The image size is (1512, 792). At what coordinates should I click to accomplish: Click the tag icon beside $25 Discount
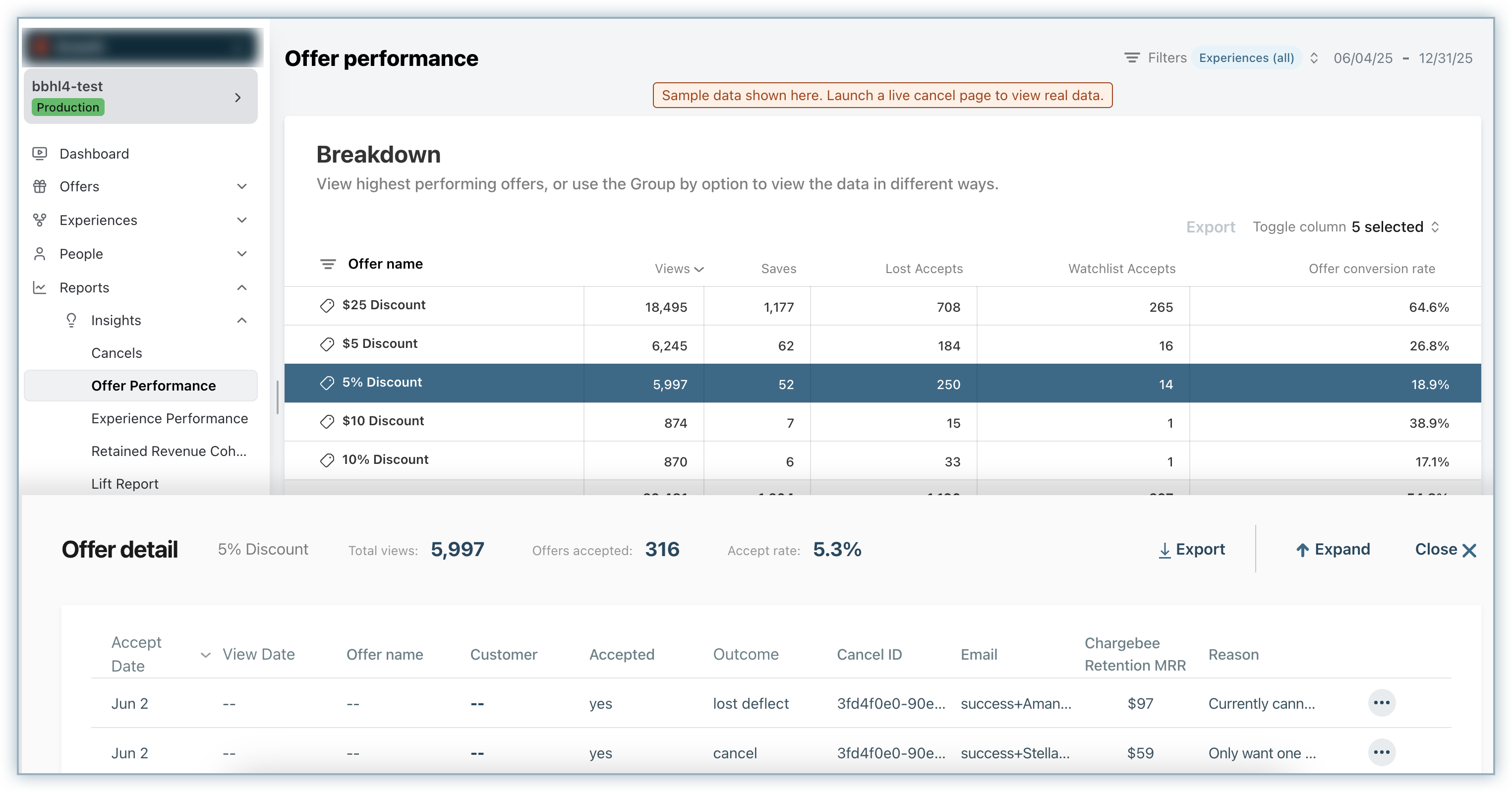coord(327,306)
